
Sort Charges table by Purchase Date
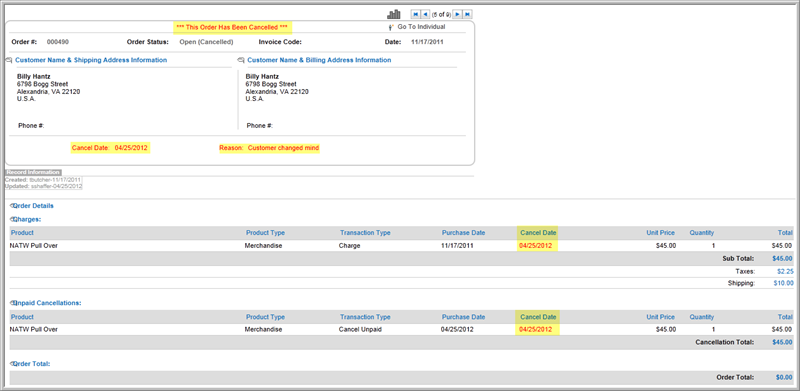pyautogui.click(x=463, y=233)
